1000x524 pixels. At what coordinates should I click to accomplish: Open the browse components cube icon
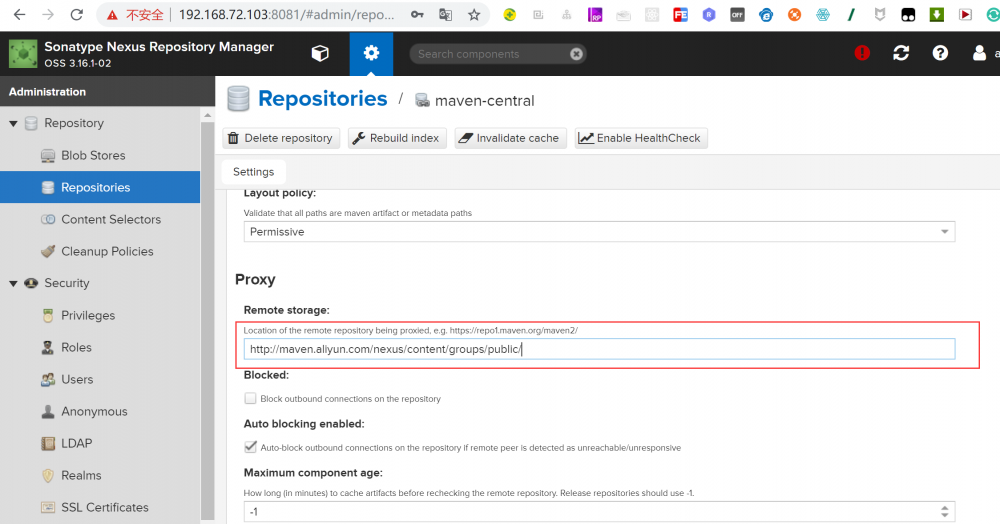tap(320, 54)
